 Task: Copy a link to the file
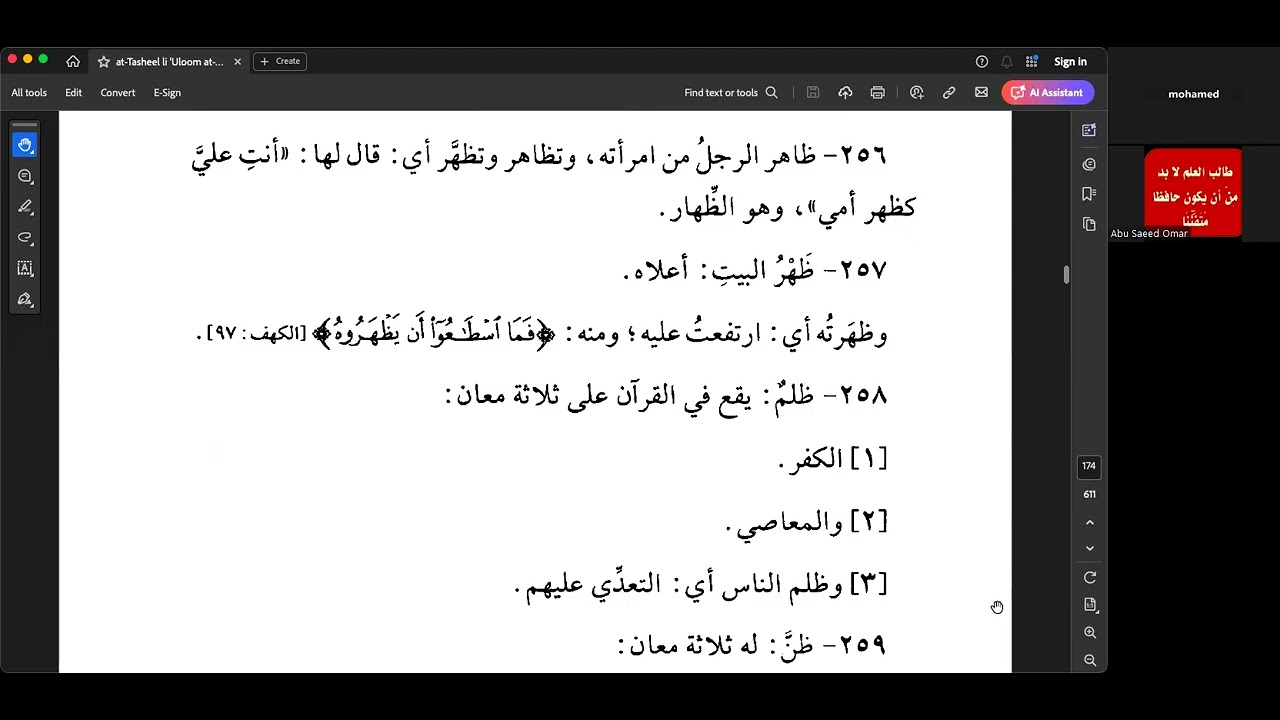coord(949,93)
